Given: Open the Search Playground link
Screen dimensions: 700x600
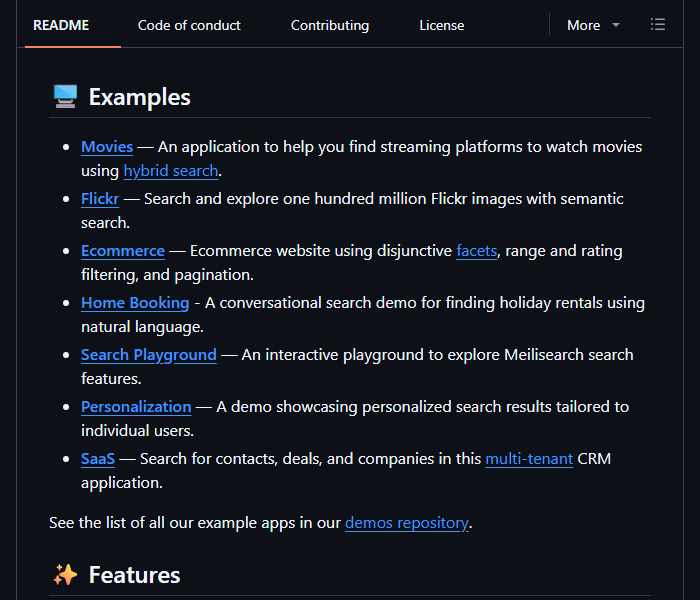Looking at the screenshot, I should coord(149,355).
